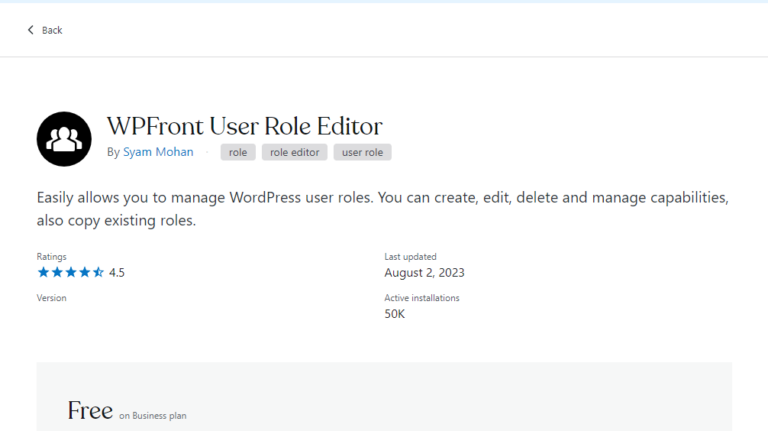Click the WPFront User Role Editor logo
The image size is (768, 431).
point(64,138)
